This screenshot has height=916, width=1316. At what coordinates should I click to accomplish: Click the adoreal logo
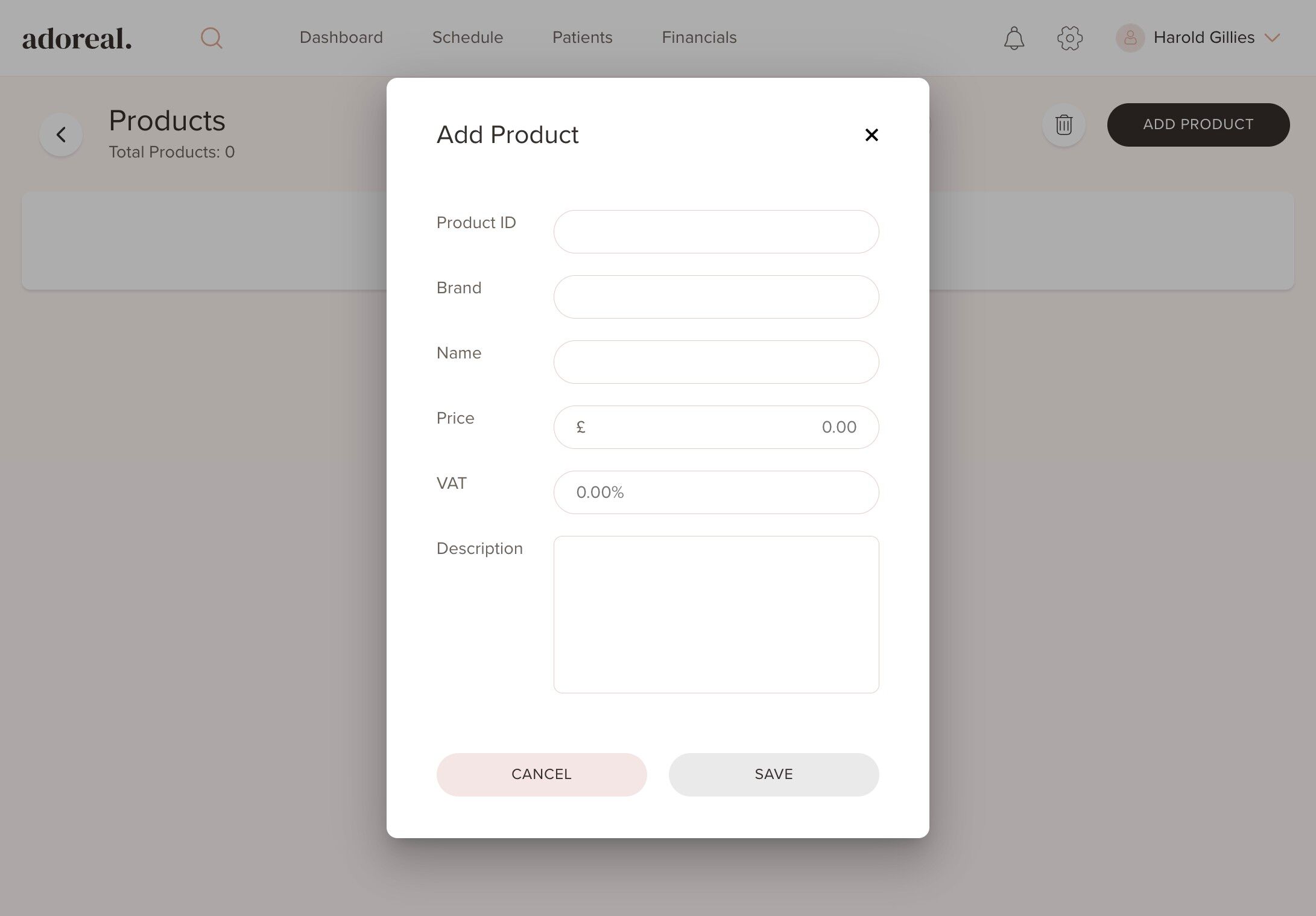(x=77, y=39)
